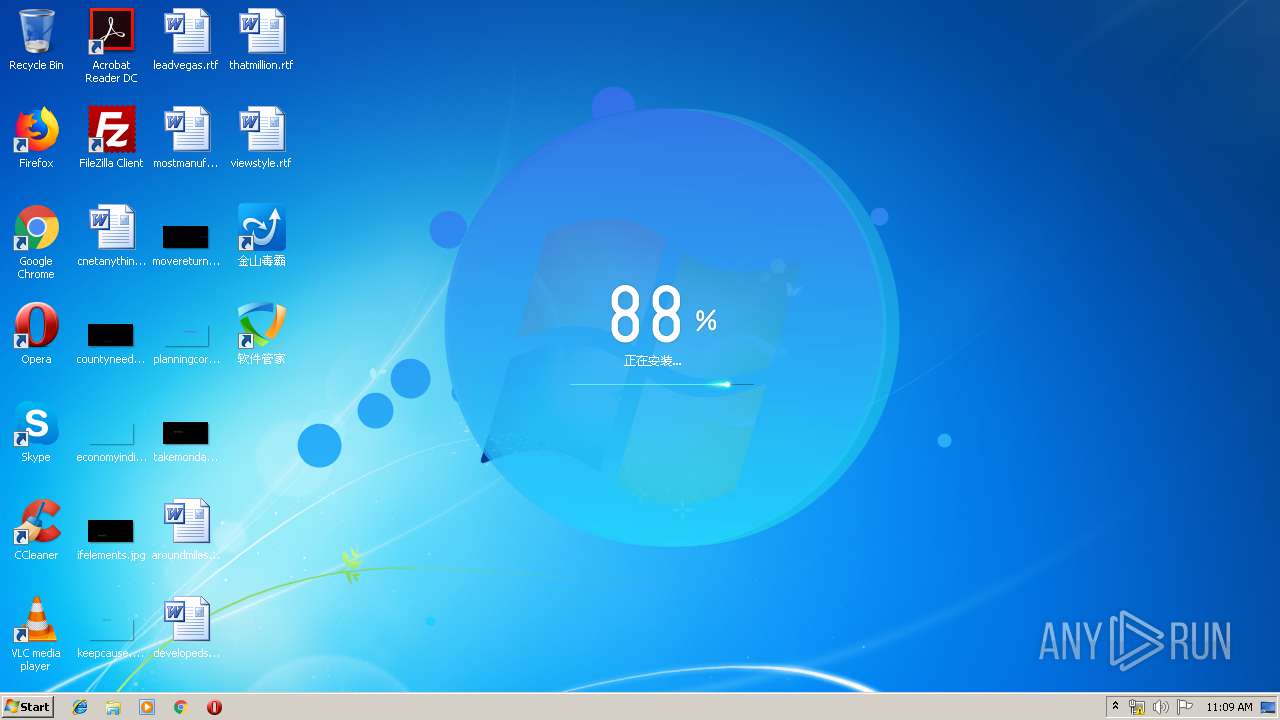Open Opera from the taskbar
The width and height of the screenshot is (1280, 720).
pos(214,707)
